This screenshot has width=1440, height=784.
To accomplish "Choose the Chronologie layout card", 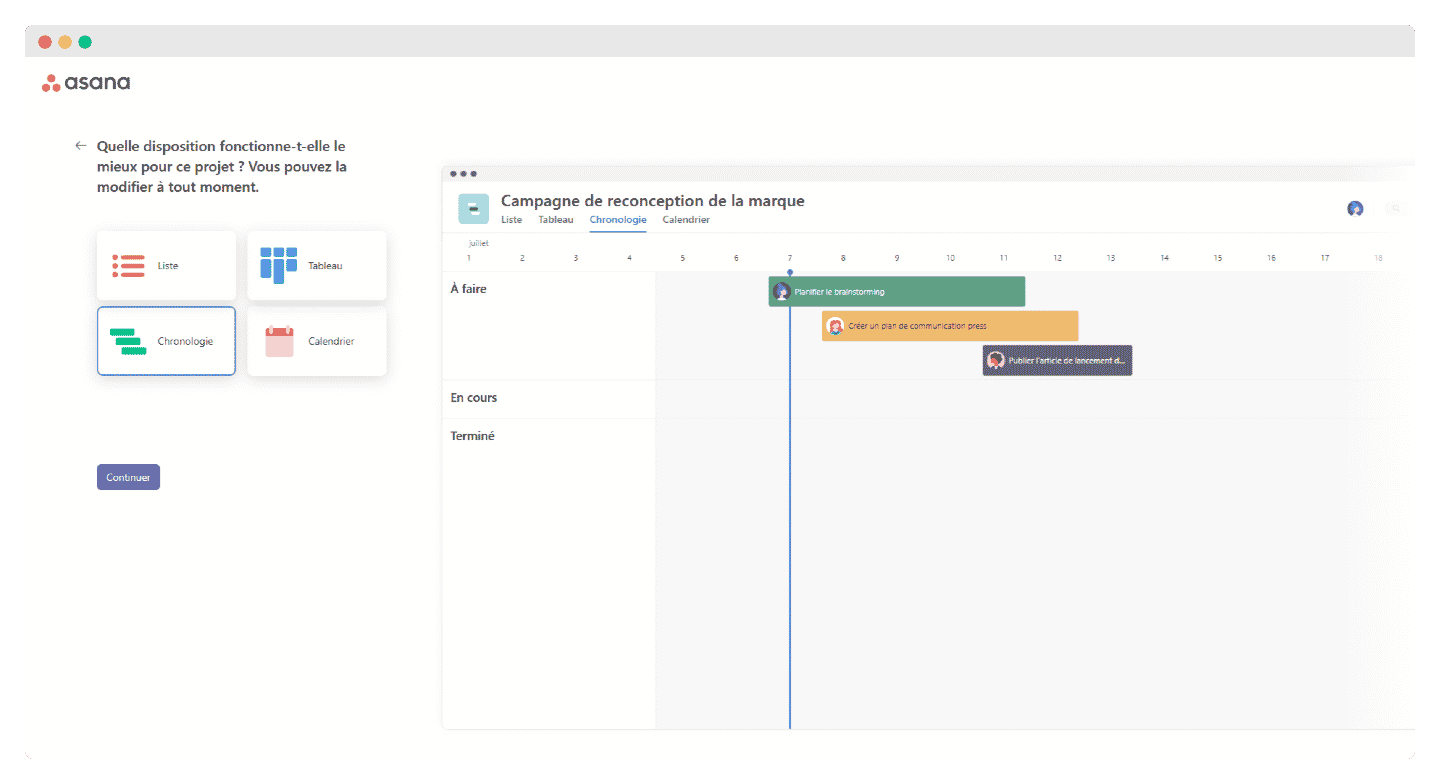I will click(x=166, y=341).
